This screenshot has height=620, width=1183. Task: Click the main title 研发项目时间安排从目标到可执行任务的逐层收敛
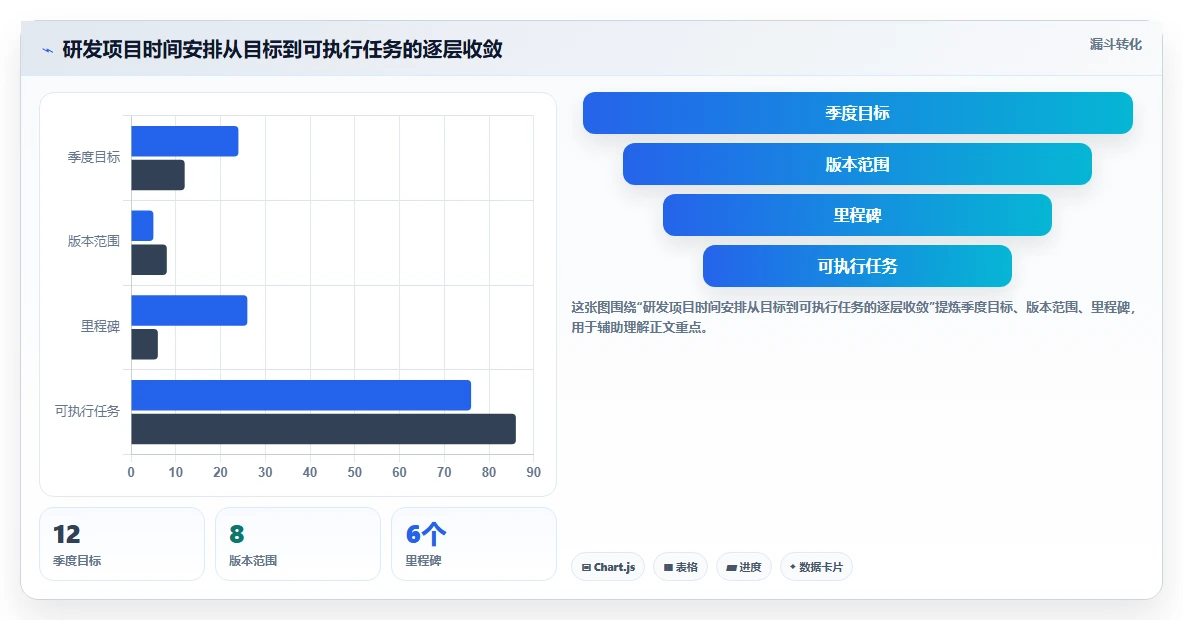coord(282,50)
